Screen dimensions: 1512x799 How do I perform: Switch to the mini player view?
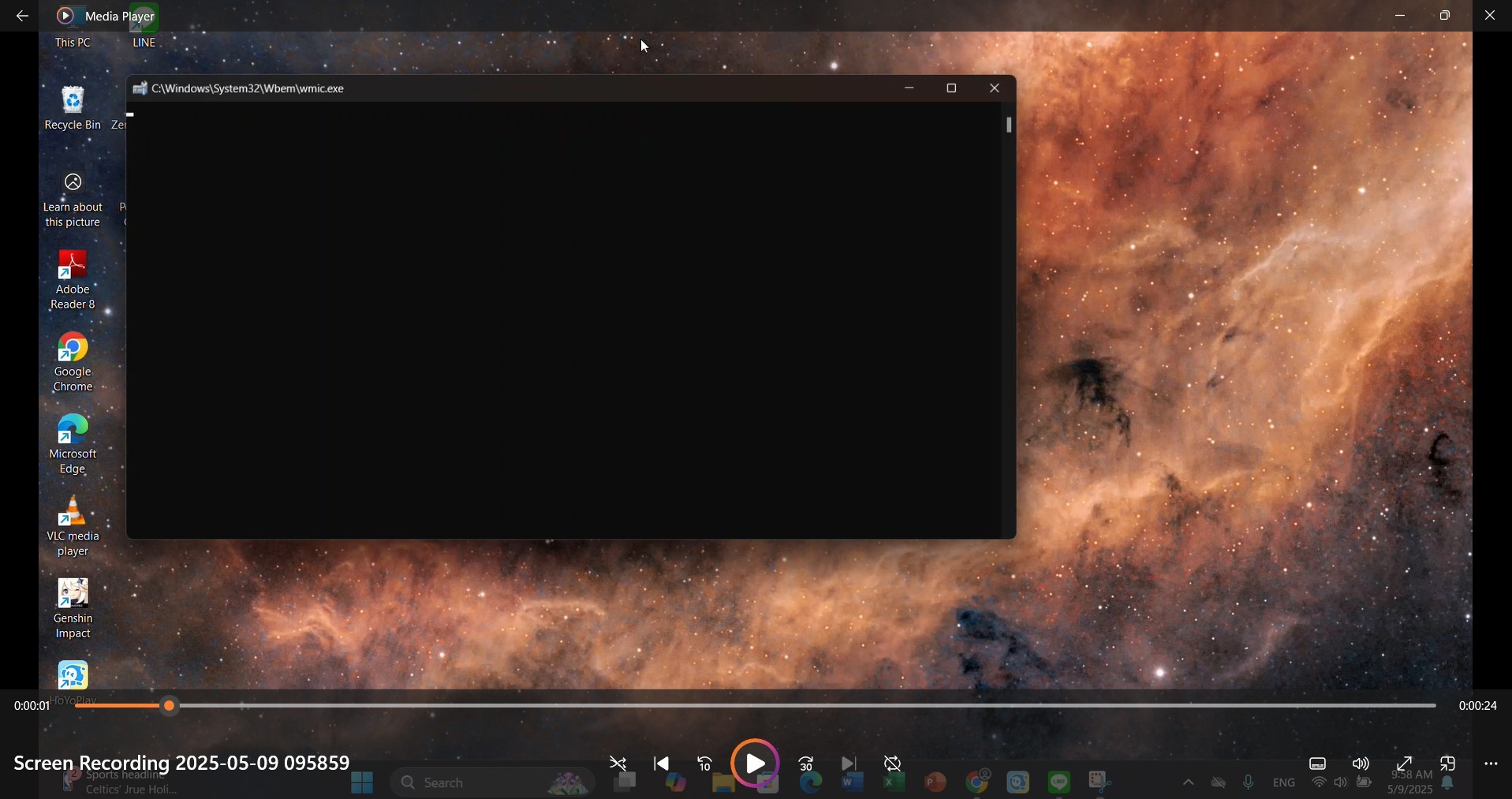[x=1449, y=764]
